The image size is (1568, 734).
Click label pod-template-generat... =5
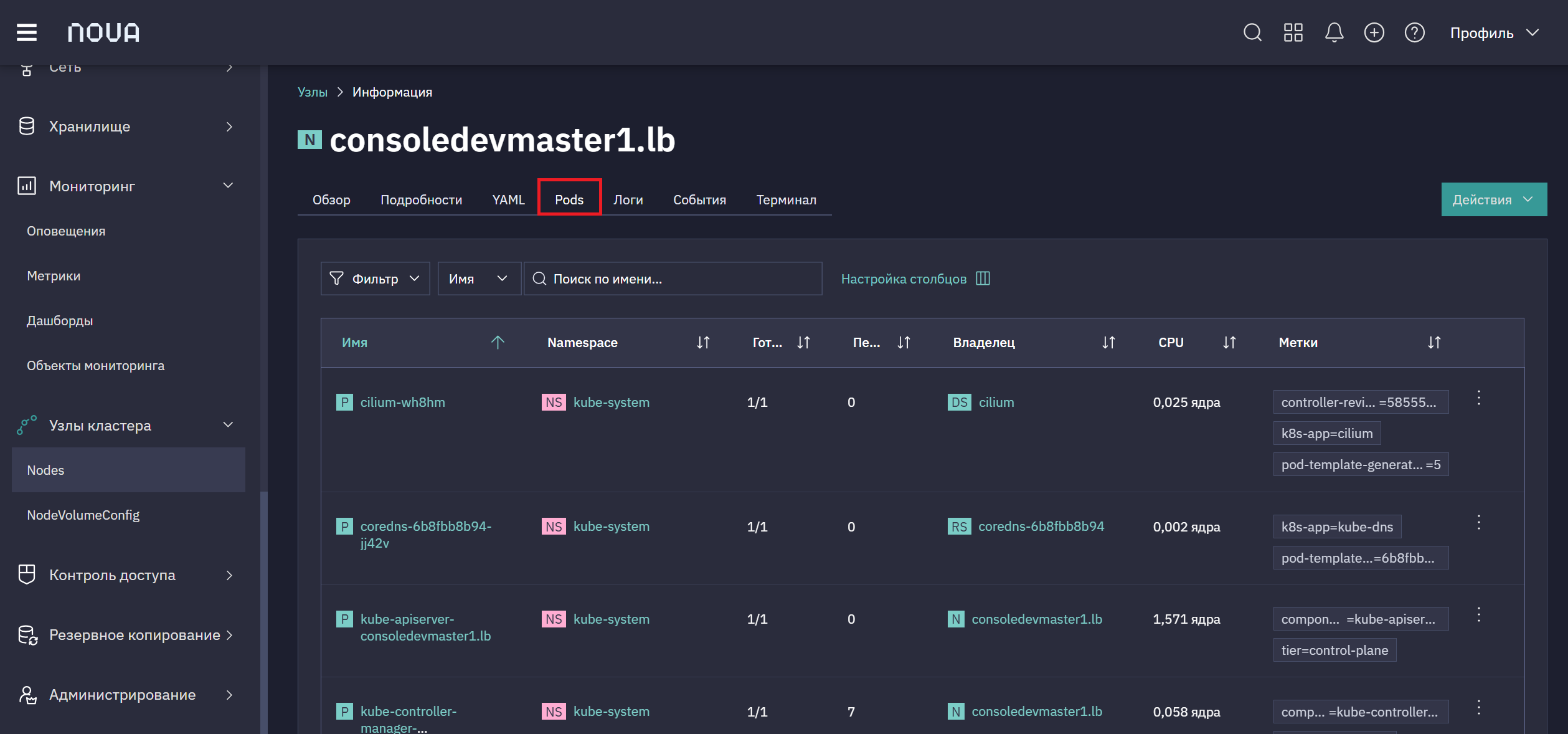[1361, 465]
